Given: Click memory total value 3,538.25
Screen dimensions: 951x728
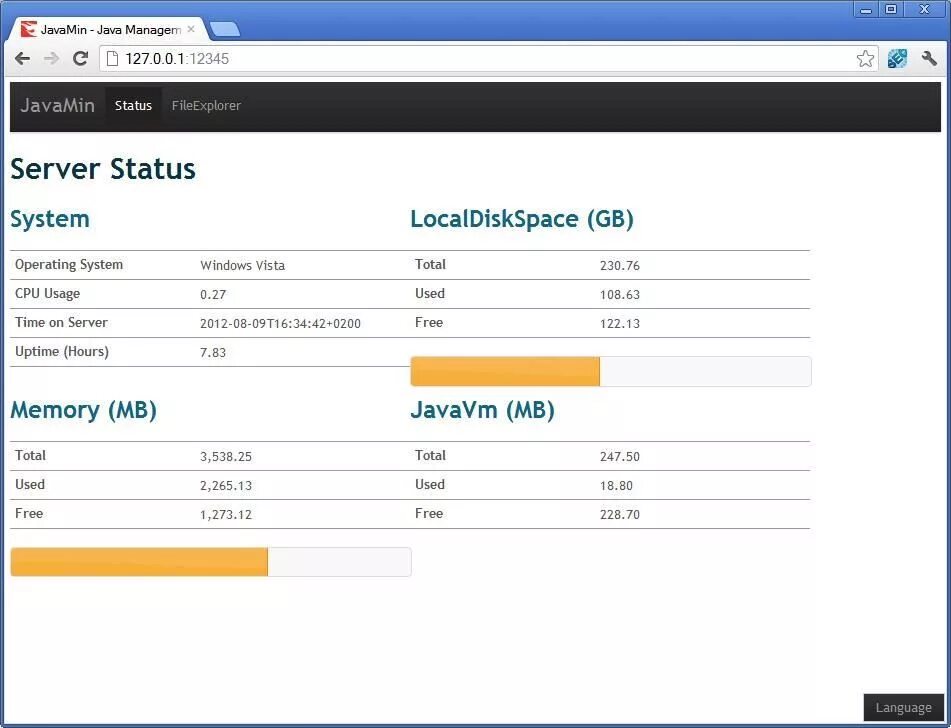Looking at the screenshot, I should [226, 457].
